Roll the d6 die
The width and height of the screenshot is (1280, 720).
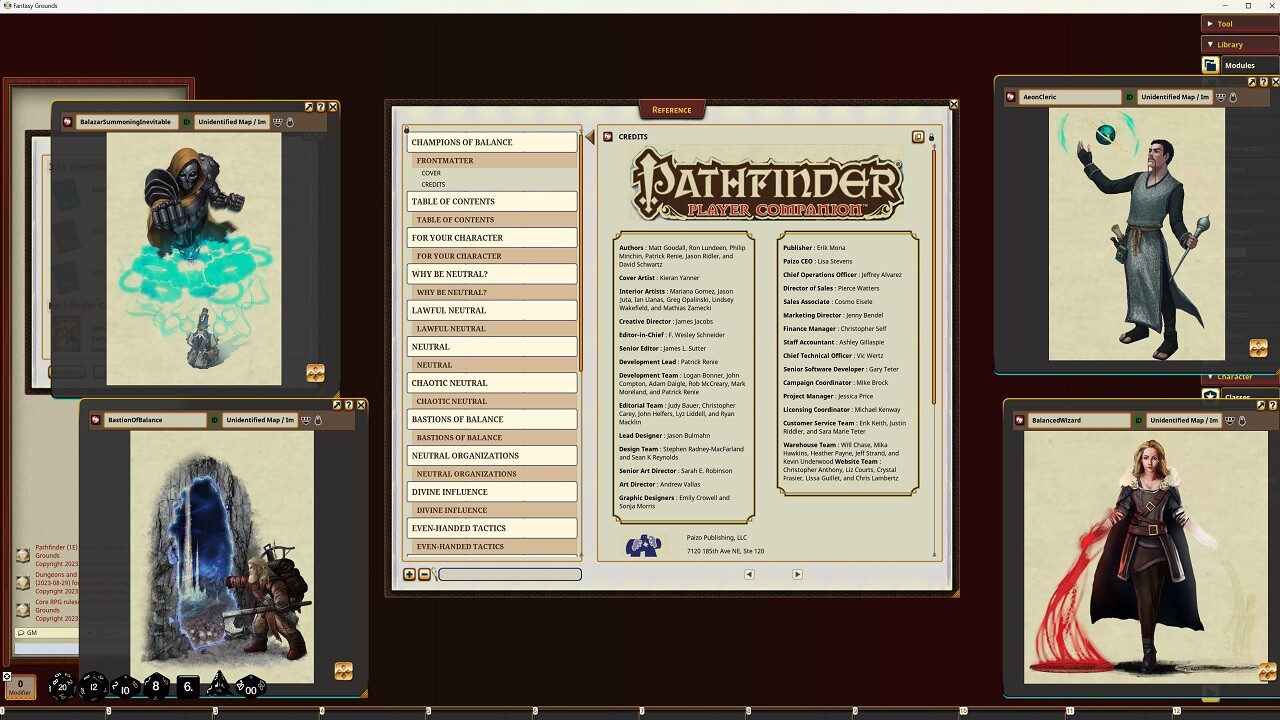point(186,685)
